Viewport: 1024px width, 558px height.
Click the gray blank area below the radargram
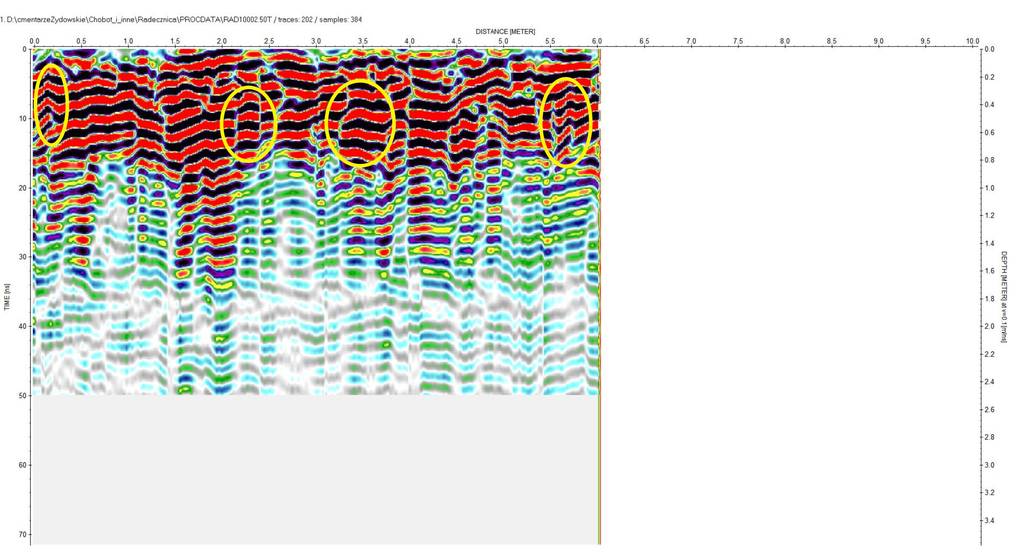coord(315,468)
